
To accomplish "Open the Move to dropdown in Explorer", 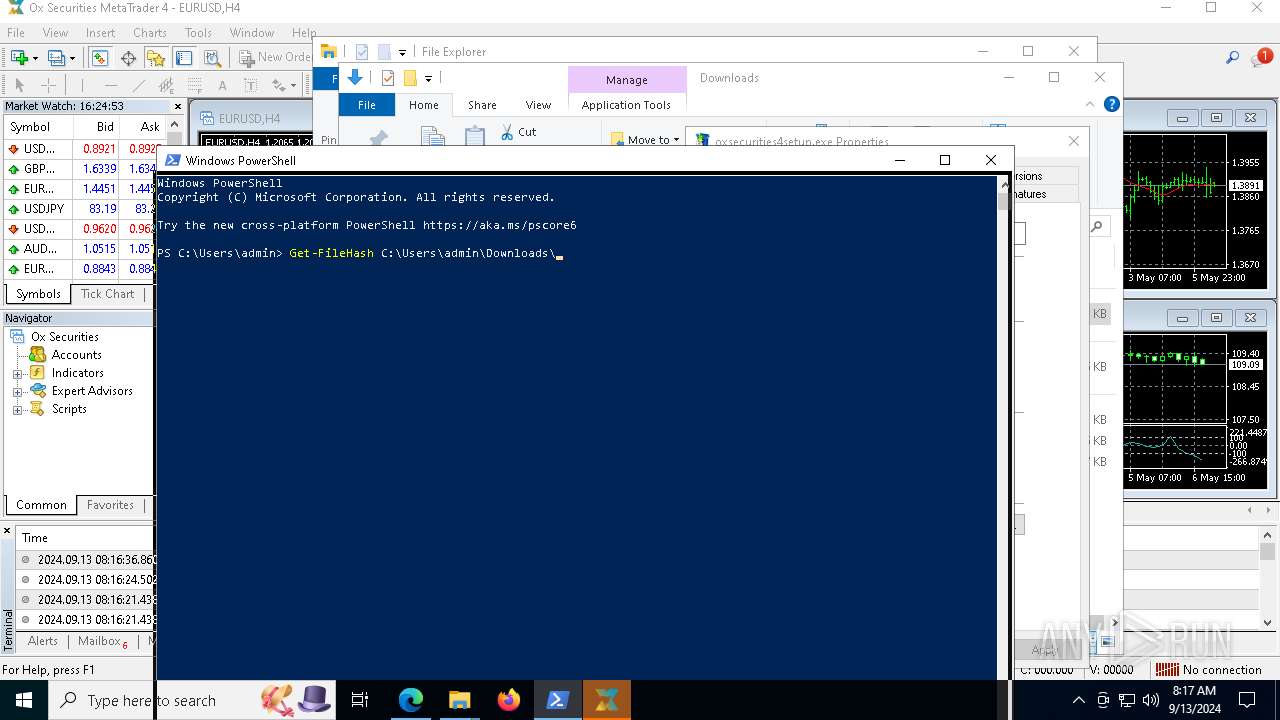I will pyautogui.click(x=645, y=140).
